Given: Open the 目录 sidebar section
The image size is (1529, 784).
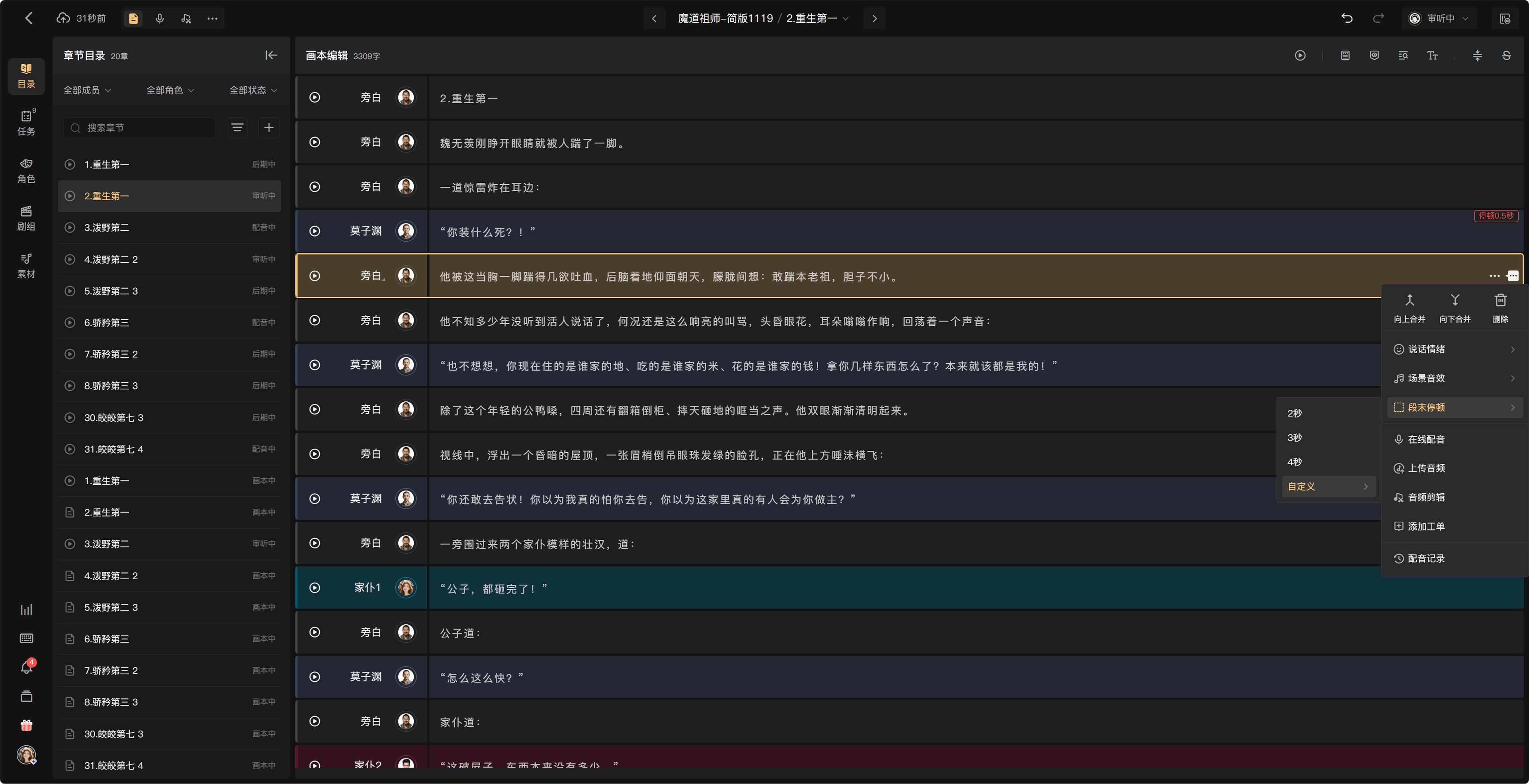Looking at the screenshot, I should (26, 76).
